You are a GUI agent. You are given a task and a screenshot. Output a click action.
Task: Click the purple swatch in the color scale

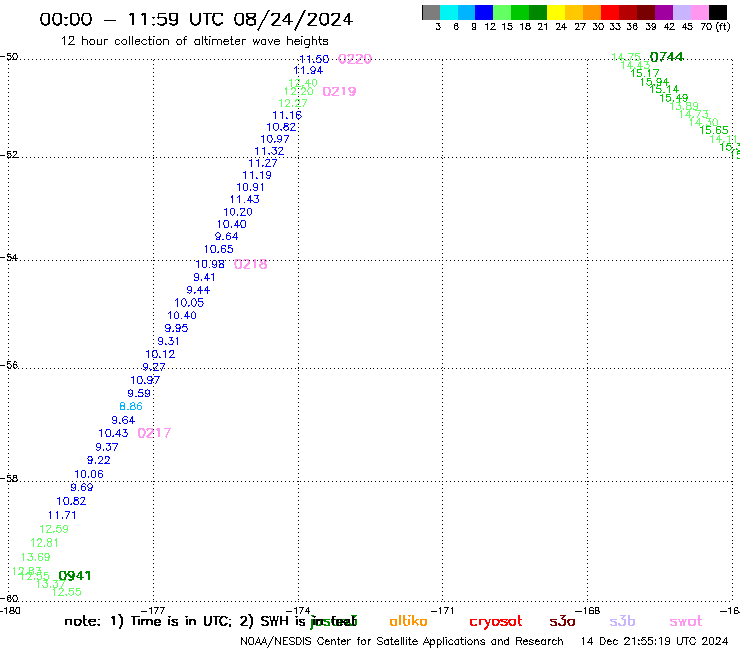pos(664,12)
